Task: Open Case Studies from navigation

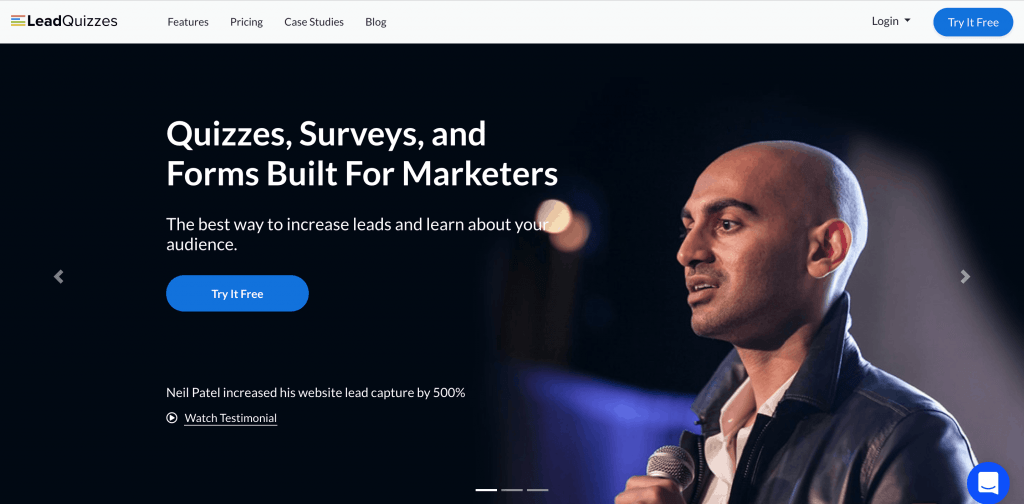Action: 314,22
